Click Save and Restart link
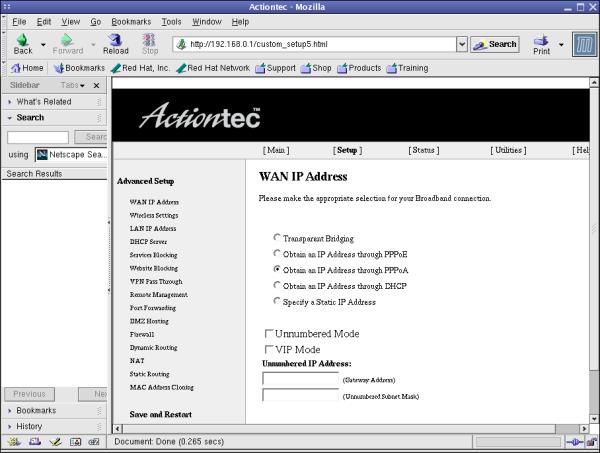Screen dimensions: 600x453 tap(161, 414)
